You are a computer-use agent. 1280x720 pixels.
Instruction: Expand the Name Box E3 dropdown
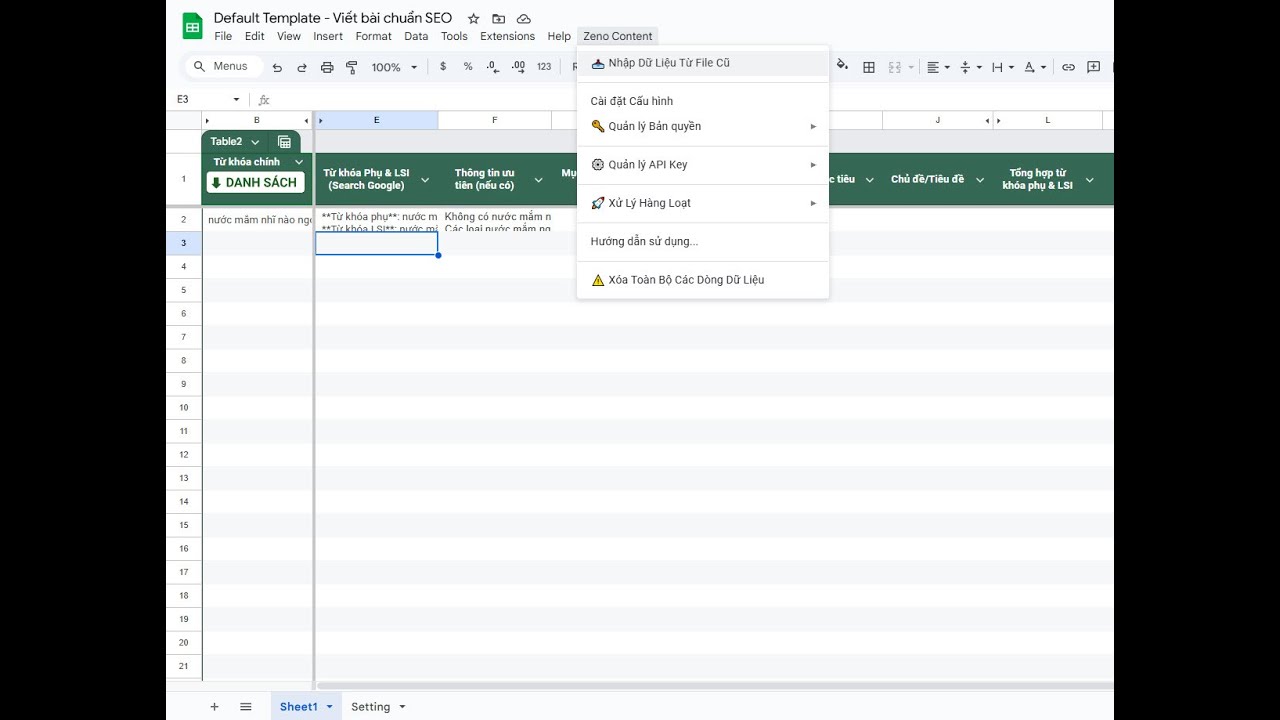coord(237,99)
